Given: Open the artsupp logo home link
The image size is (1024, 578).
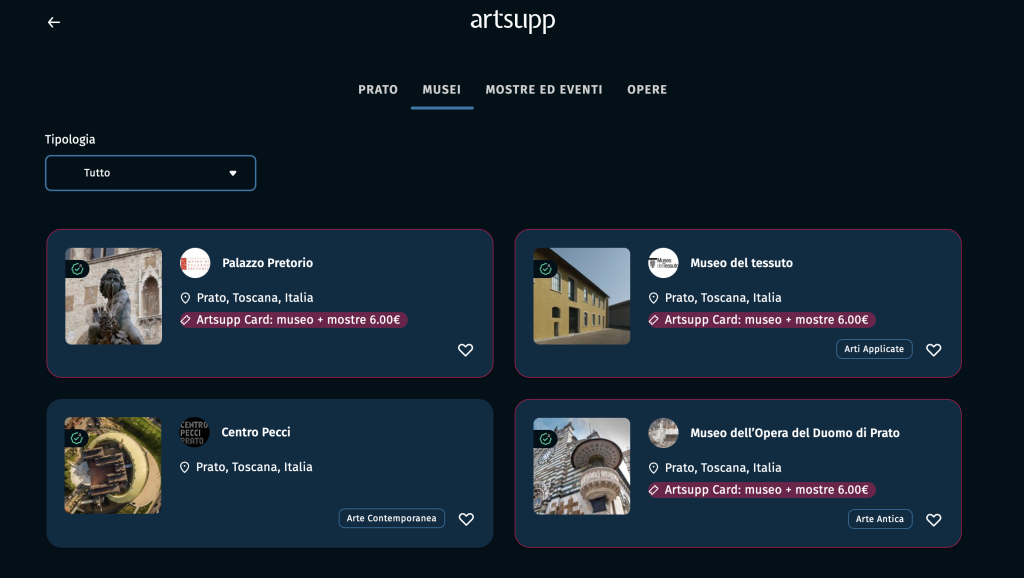Looking at the screenshot, I should coord(513,21).
